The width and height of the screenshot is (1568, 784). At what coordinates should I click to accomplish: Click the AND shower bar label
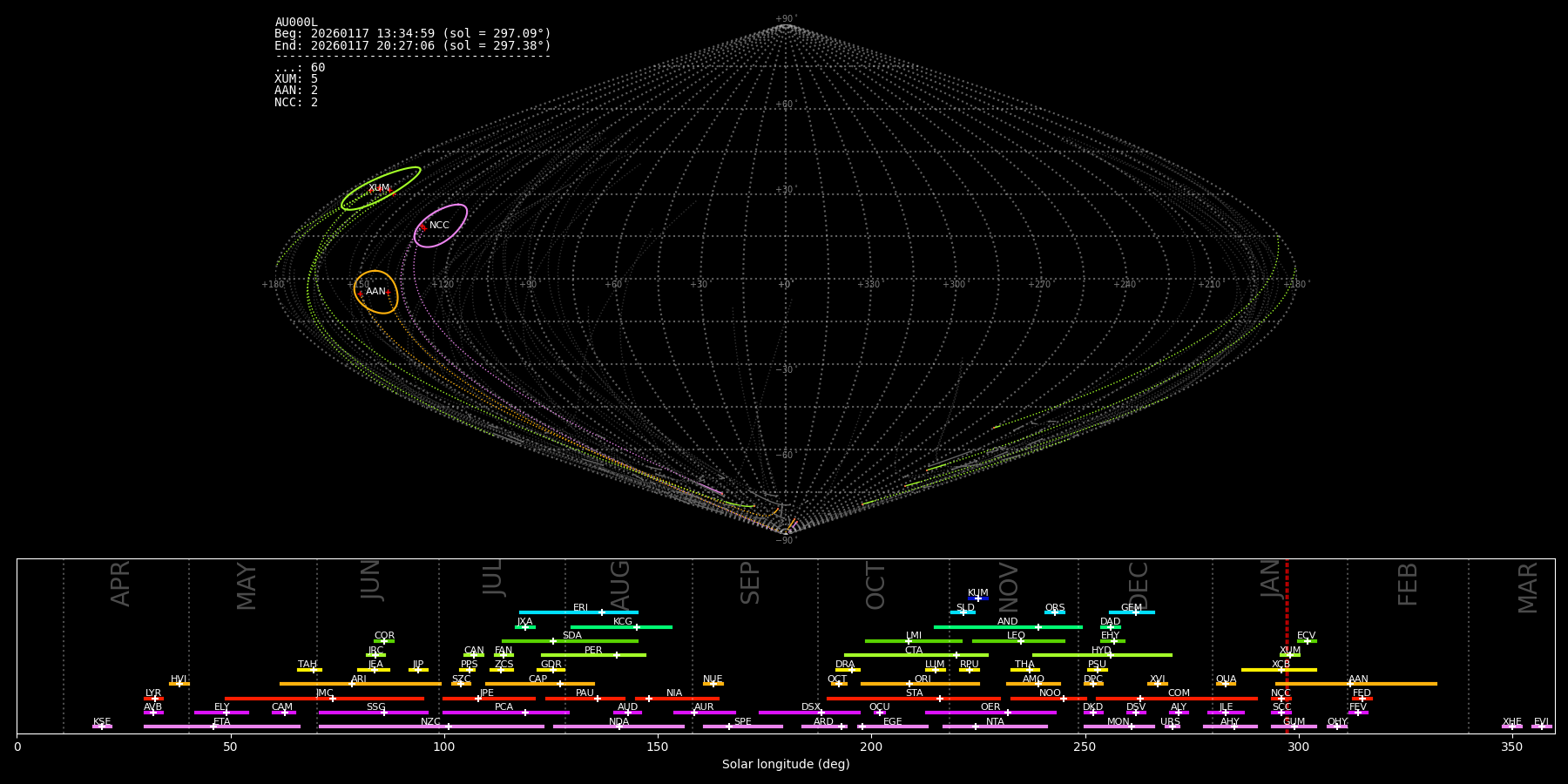[1008, 622]
